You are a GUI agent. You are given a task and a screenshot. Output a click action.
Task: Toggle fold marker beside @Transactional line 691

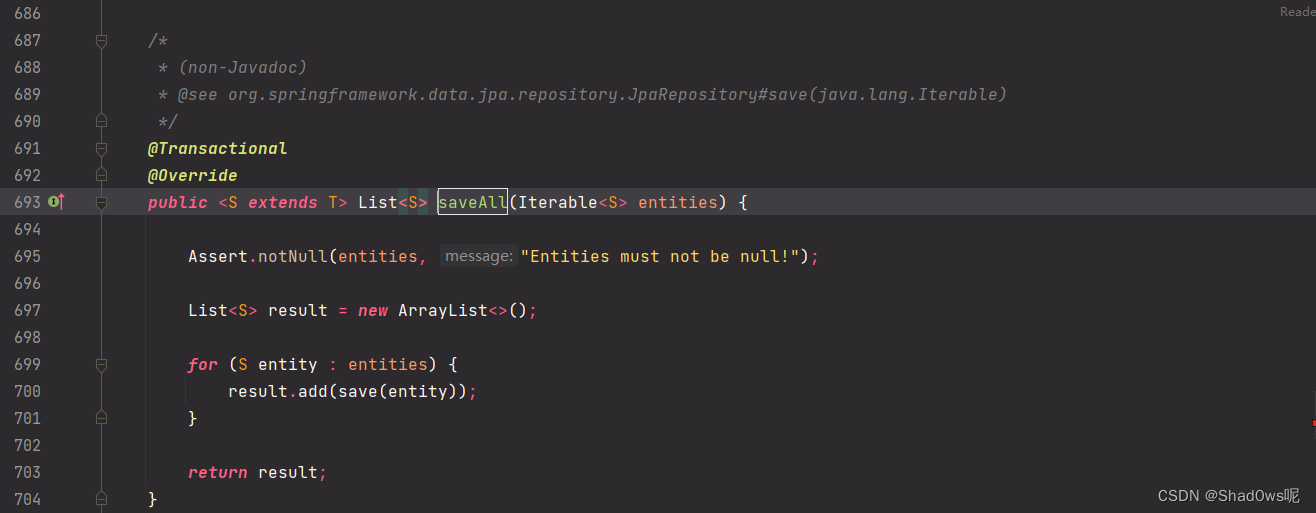coord(101,149)
